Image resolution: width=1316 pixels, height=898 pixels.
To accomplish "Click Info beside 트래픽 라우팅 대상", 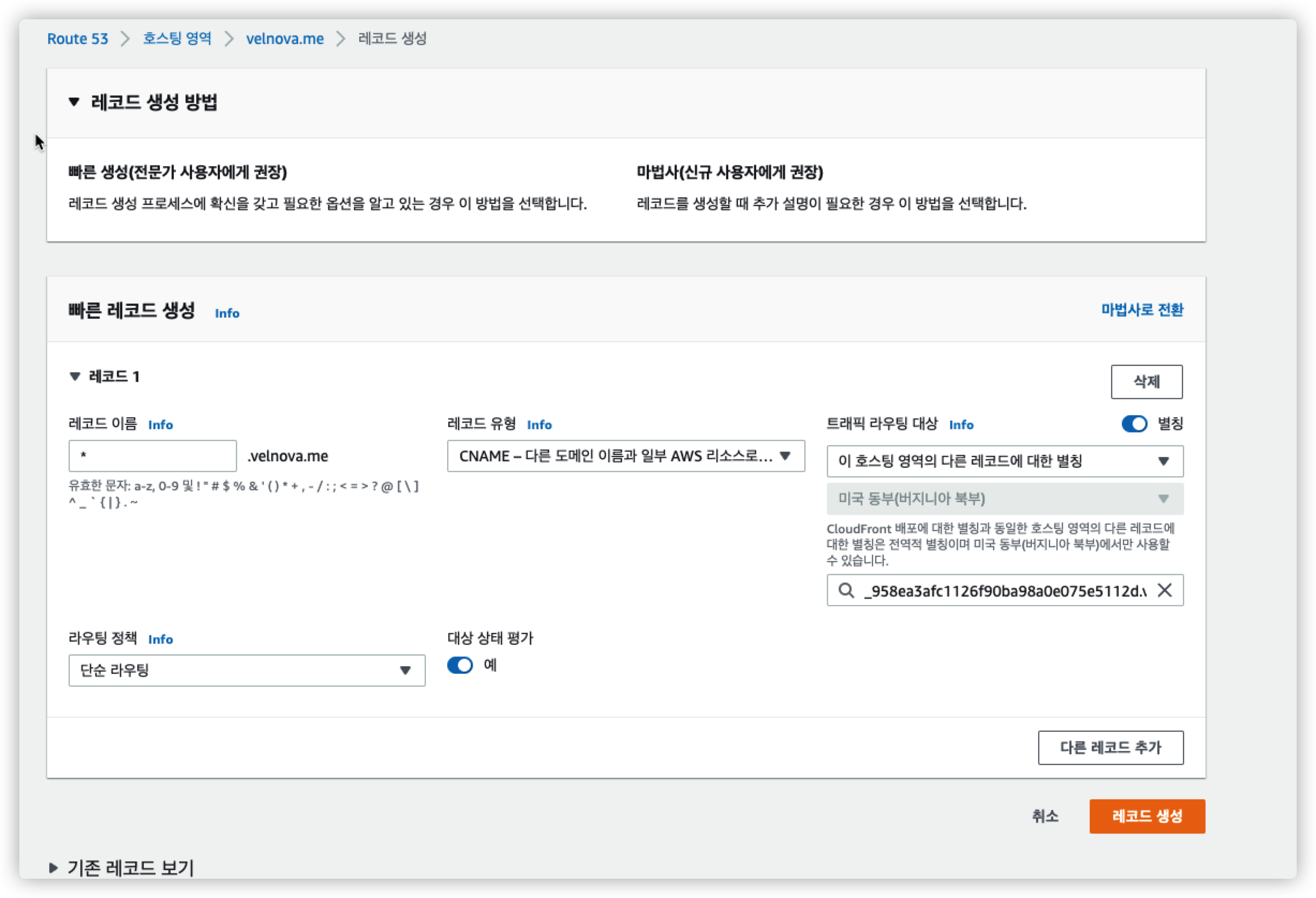I will coord(961,424).
